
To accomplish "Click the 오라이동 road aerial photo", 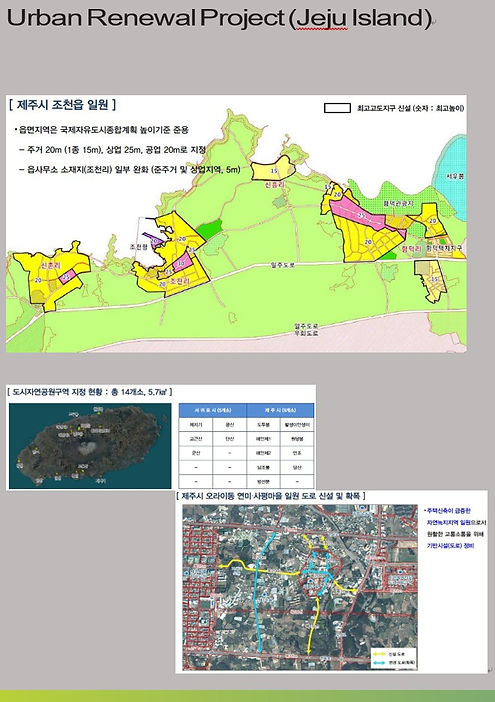I will point(300,587).
